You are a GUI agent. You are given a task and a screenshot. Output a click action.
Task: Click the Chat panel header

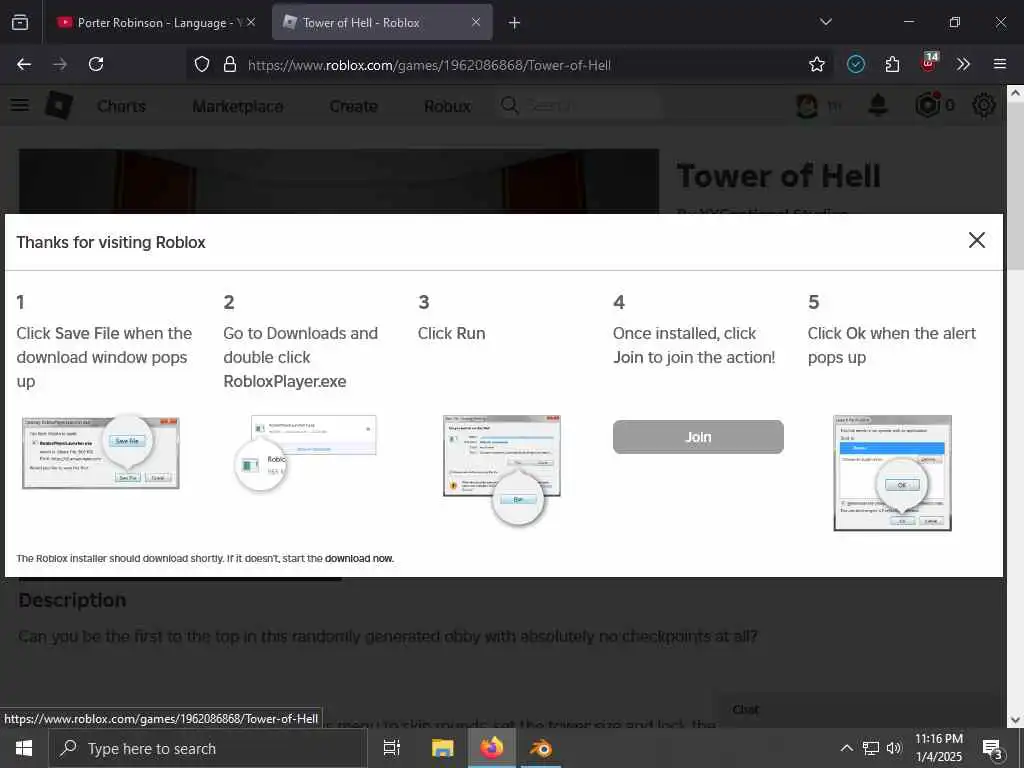[x=746, y=709]
